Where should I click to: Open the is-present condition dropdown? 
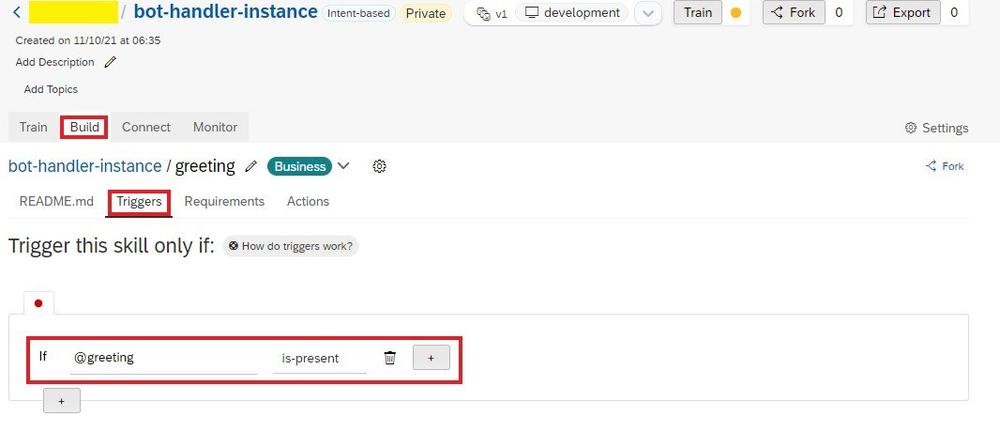(319, 358)
